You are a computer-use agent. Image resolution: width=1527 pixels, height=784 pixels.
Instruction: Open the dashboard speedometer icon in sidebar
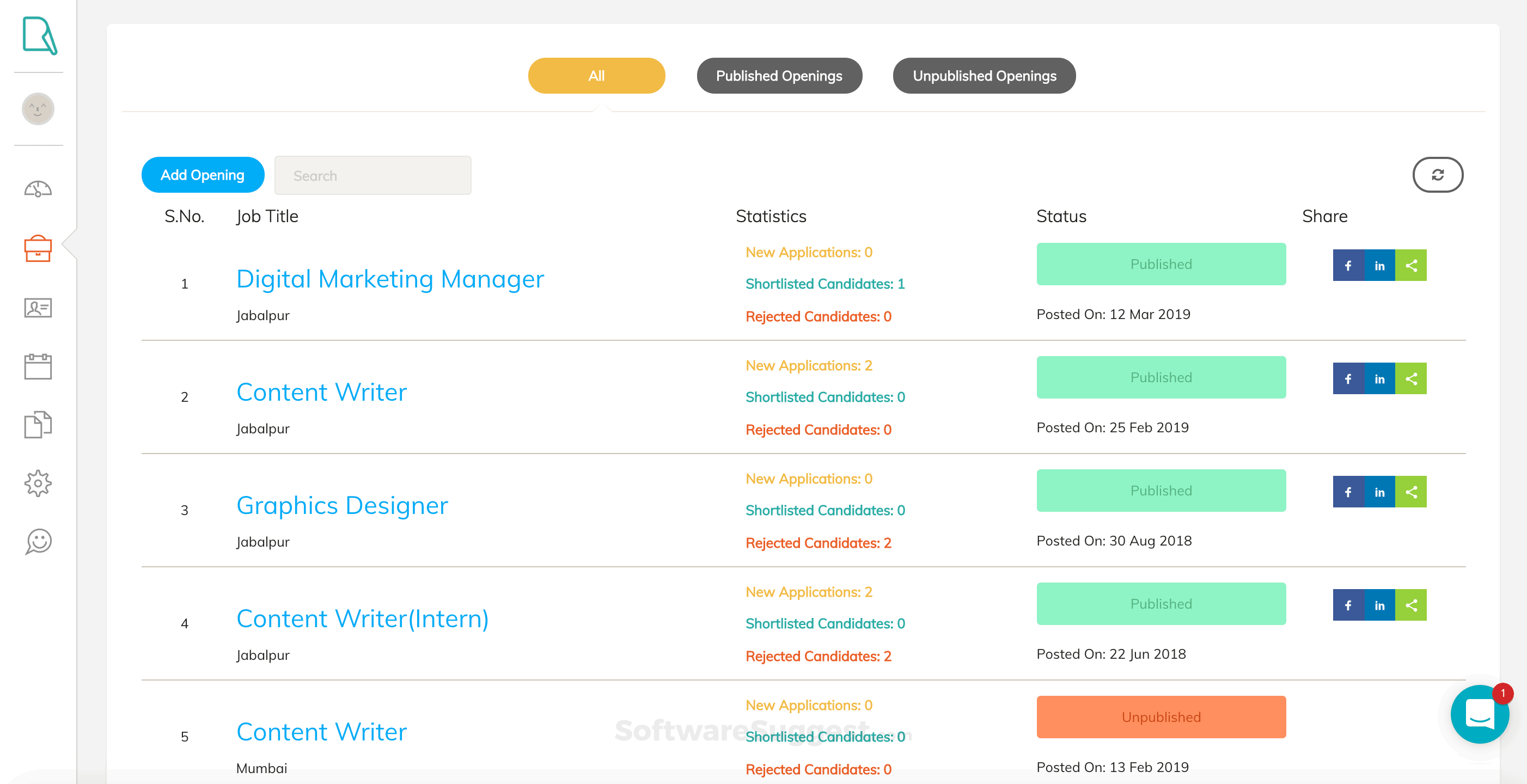[38, 189]
